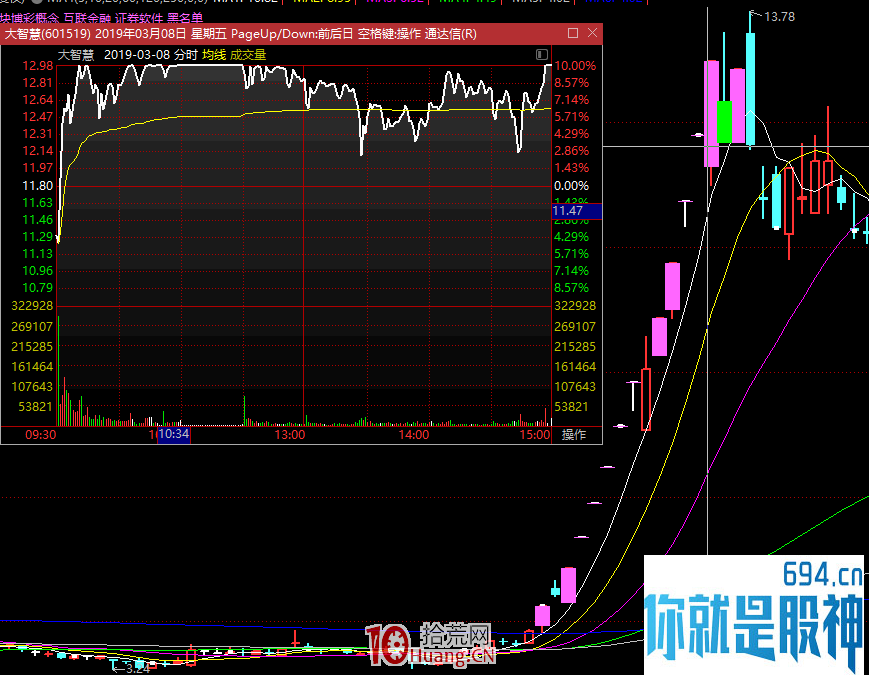Open the 互联金融 concept tag
The height and width of the screenshot is (675, 869).
[87, 18]
